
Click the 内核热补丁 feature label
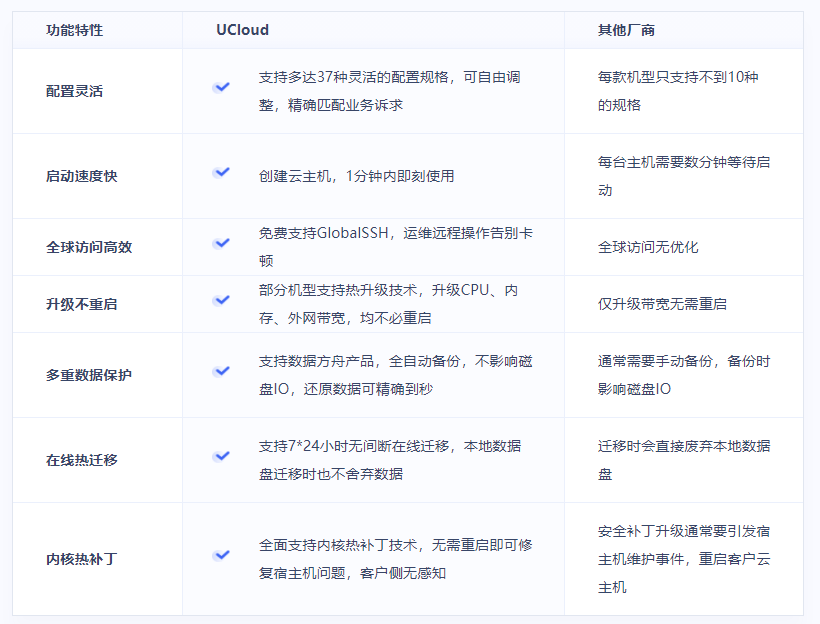(82, 559)
